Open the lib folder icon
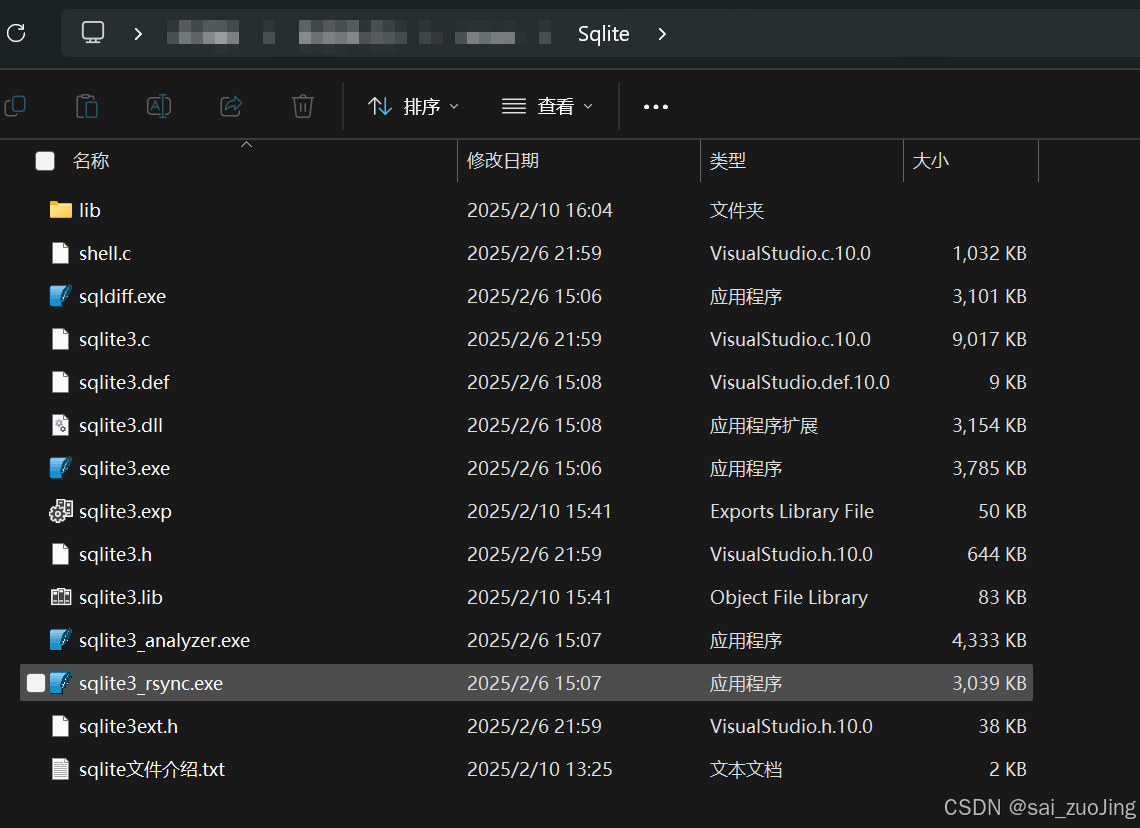 click(60, 210)
